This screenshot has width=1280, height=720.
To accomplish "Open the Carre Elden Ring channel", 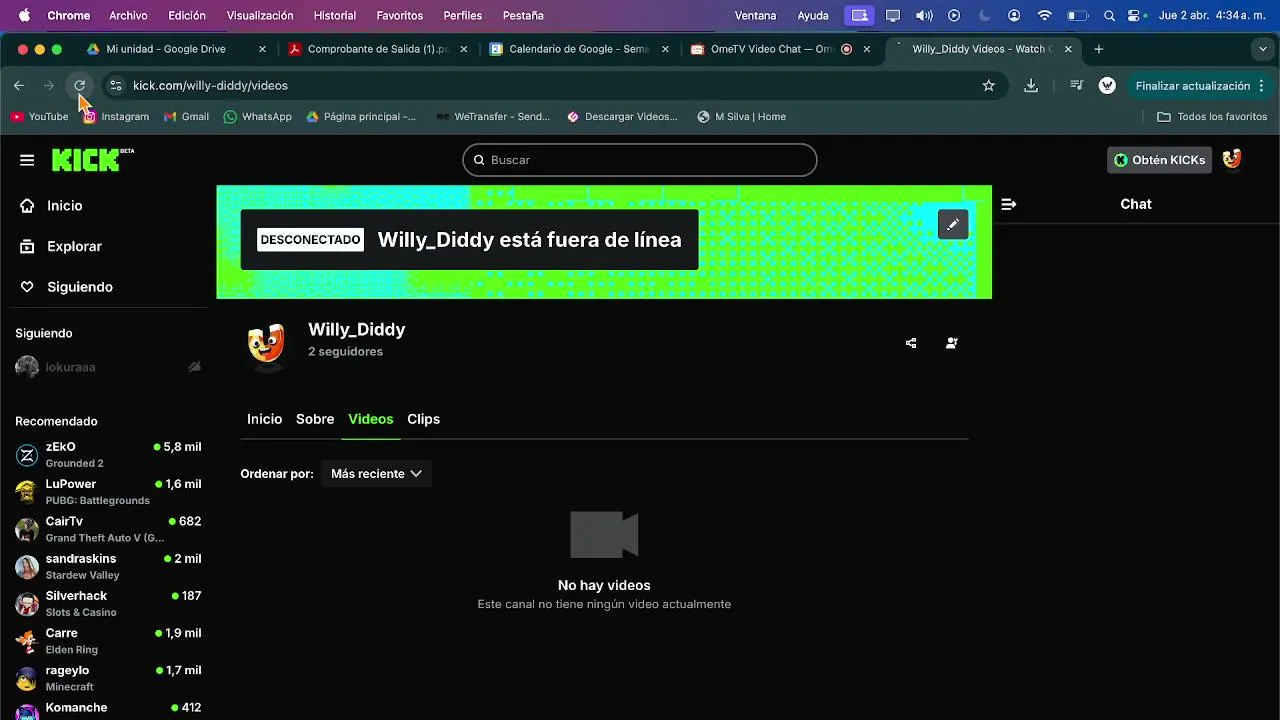I will 108,641.
